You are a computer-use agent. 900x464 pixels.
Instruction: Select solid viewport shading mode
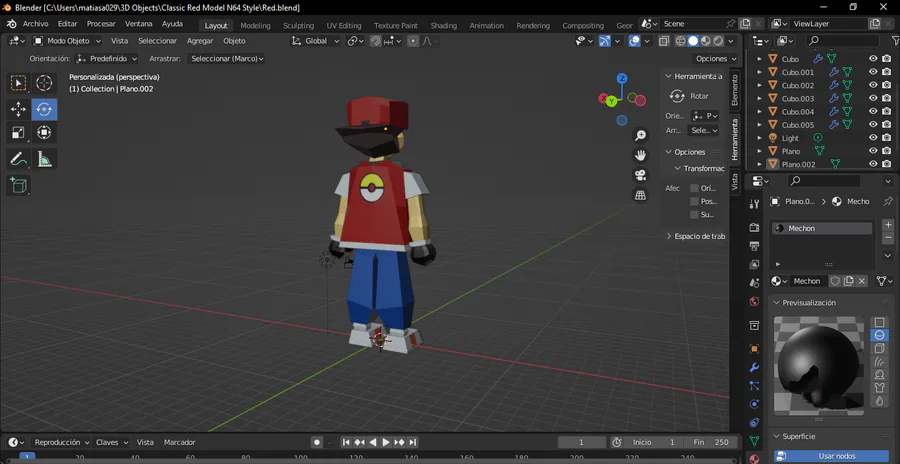693,41
